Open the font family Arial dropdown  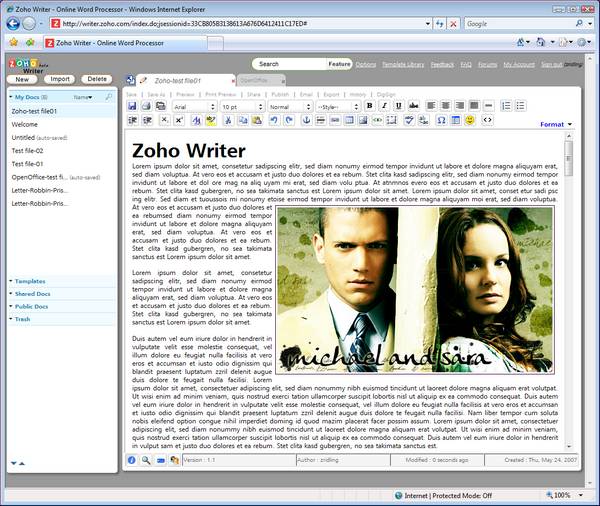pyautogui.click(x=194, y=107)
